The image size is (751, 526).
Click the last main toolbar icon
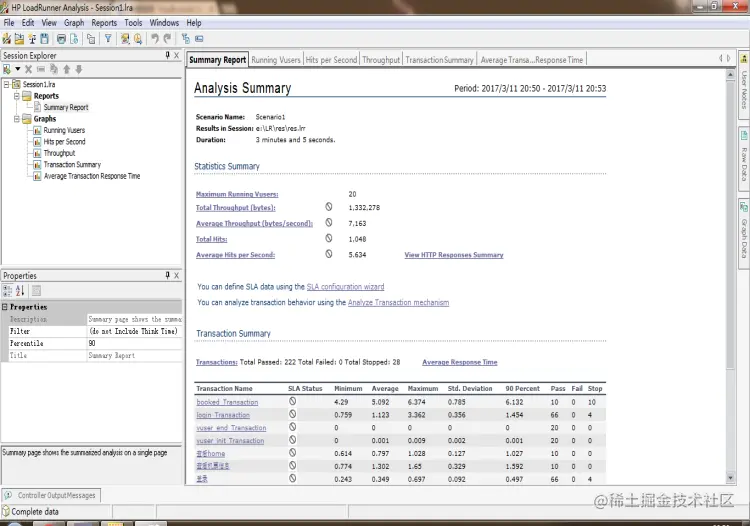[199, 39]
